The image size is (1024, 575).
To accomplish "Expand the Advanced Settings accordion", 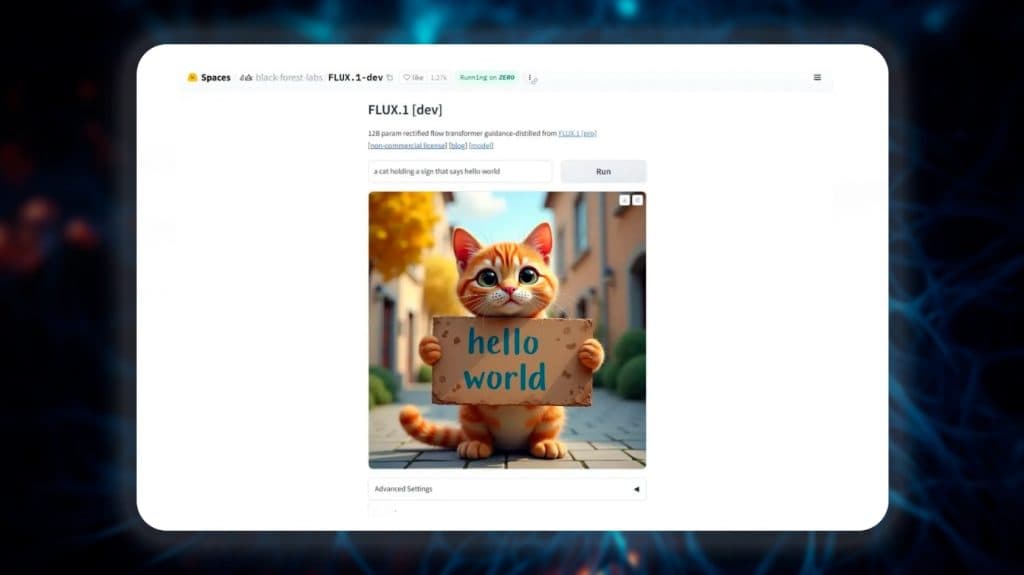I will (507, 489).
